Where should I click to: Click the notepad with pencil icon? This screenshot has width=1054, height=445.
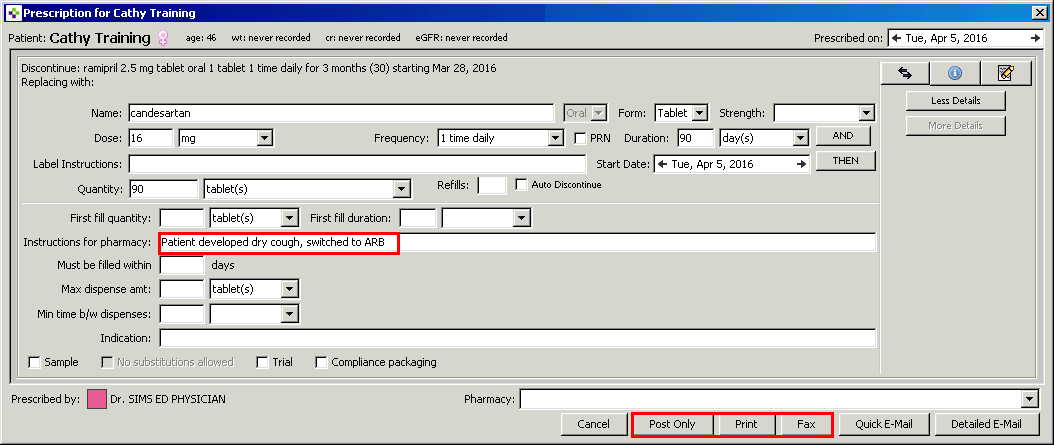(1005, 73)
